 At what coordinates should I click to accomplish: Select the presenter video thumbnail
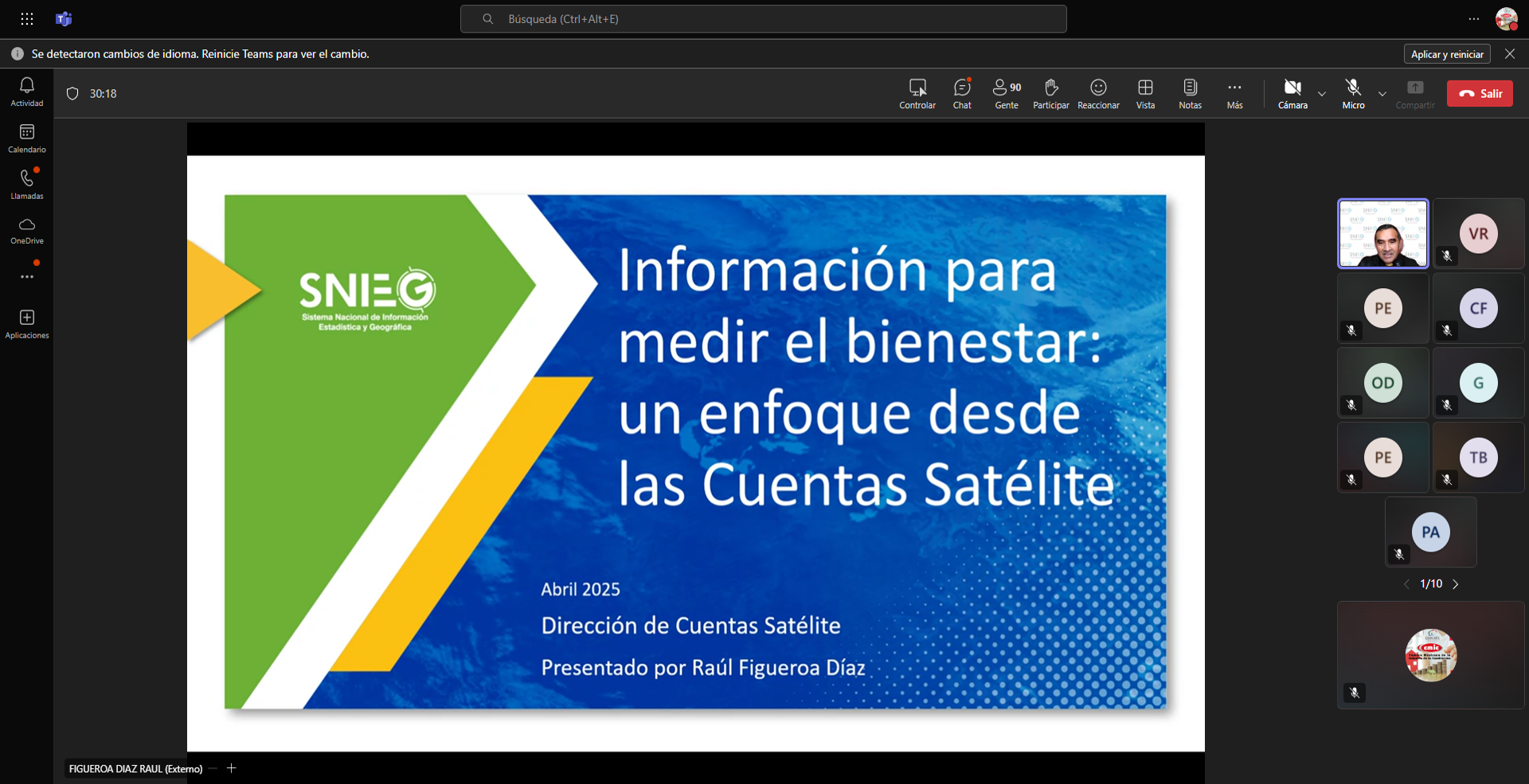pyautogui.click(x=1382, y=233)
